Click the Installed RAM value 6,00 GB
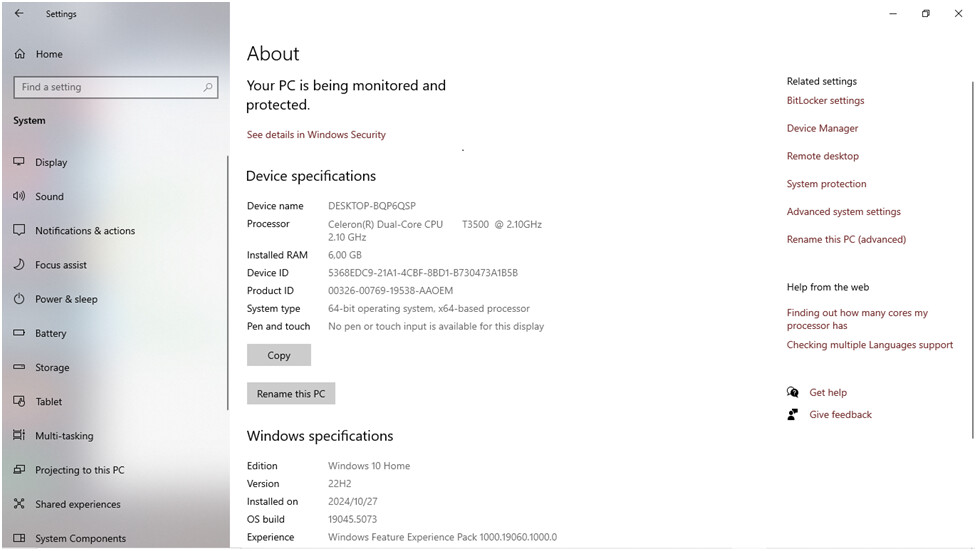The width and height of the screenshot is (977, 551). pos(345,255)
